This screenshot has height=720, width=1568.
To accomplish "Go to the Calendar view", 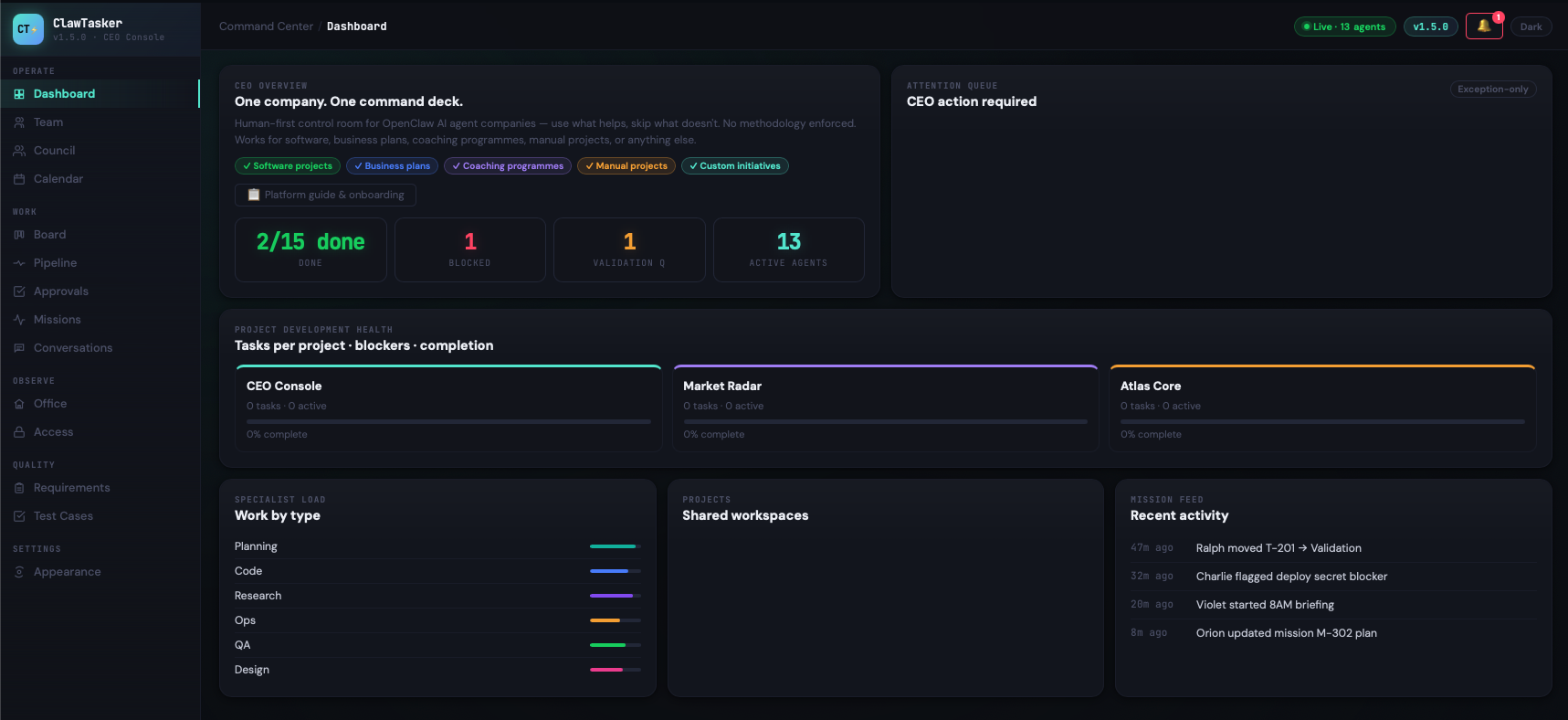I will [100, 179].
